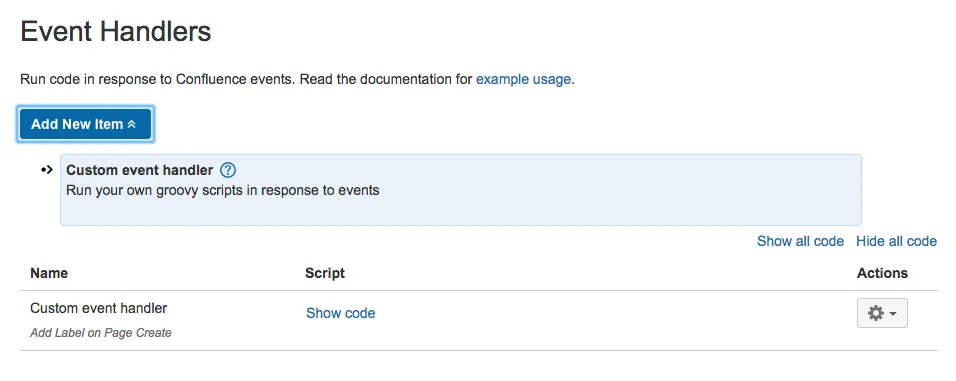
Task: Open the example usage link
Action: pyautogui.click(x=523, y=79)
